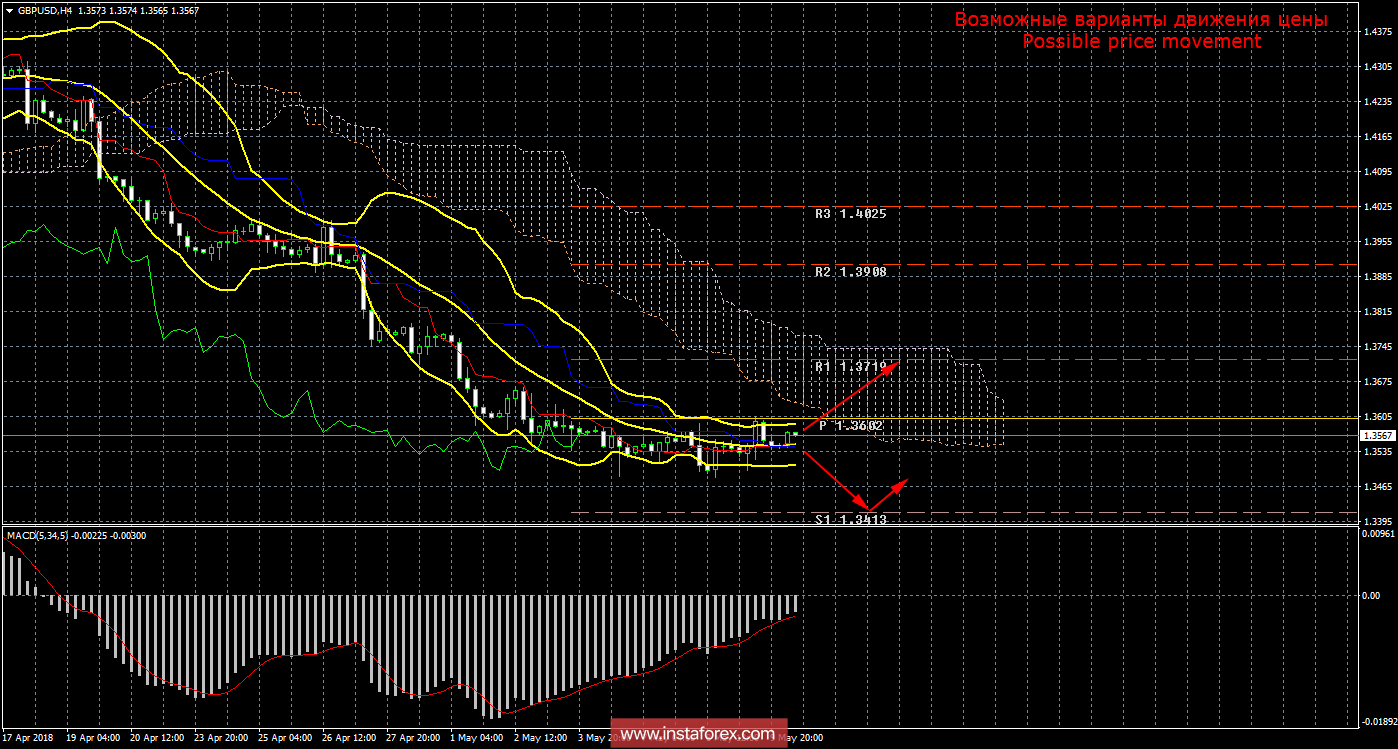Click the 1.4165 price axis label
This screenshot has height=749, width=1398.
tap(1377, 137)
